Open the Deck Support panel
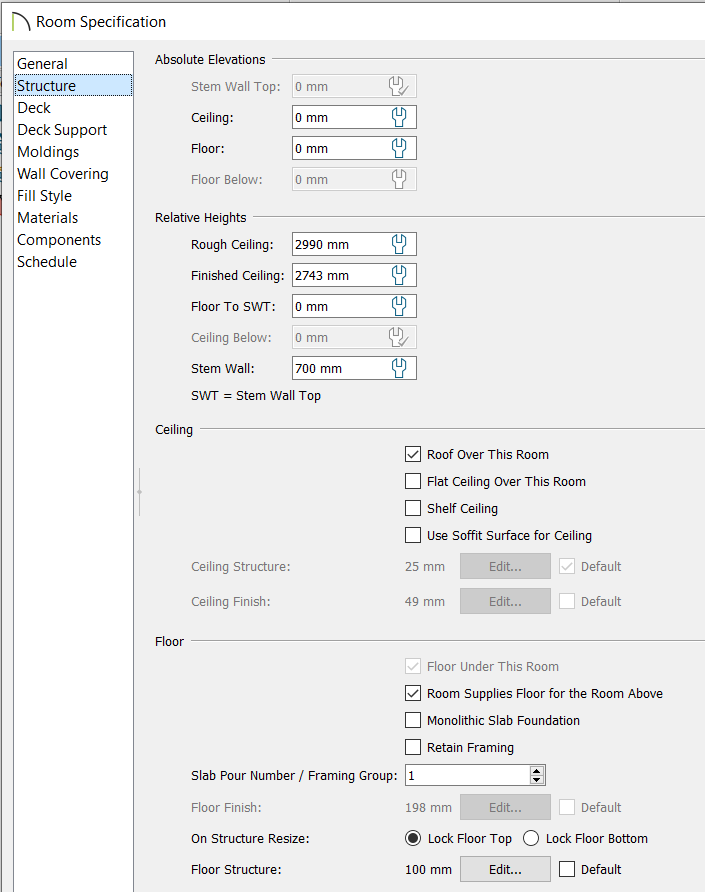 click(x=73, y=130)
